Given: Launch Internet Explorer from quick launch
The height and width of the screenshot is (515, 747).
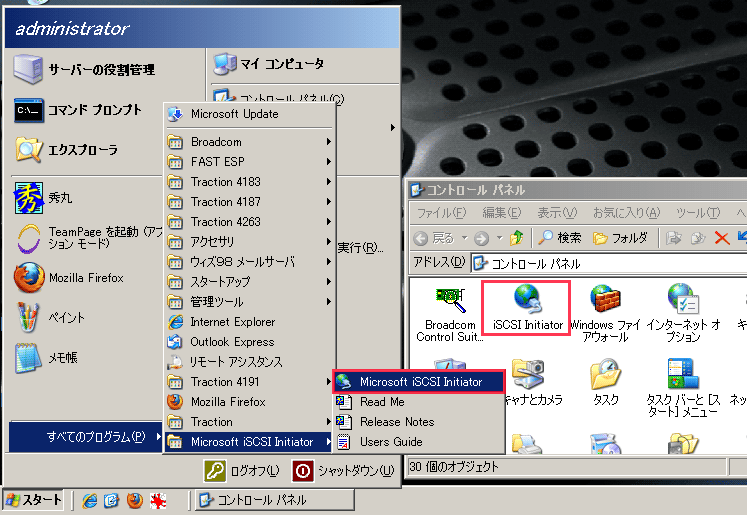Looking at the screenshot, I should point(90,500).
